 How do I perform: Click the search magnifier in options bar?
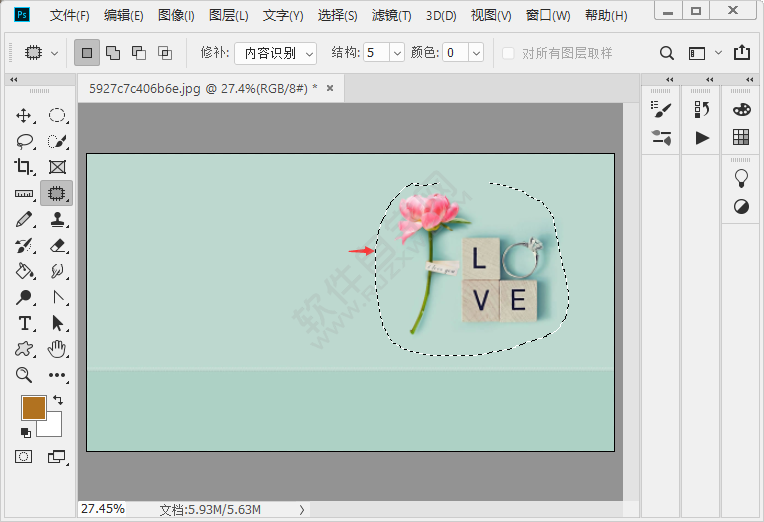[667, 53]
